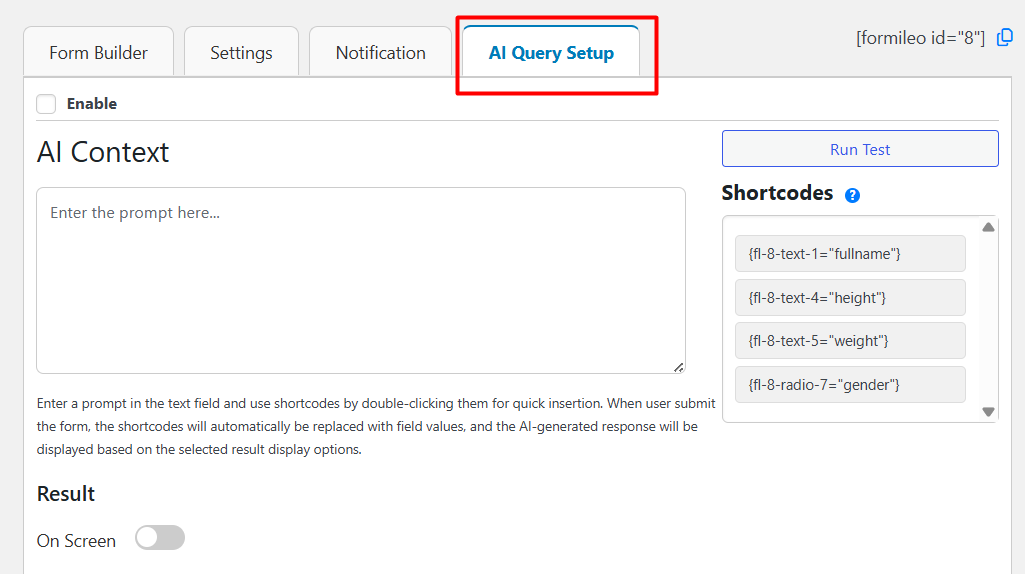Open the Form Builder tab

[98, 53]
